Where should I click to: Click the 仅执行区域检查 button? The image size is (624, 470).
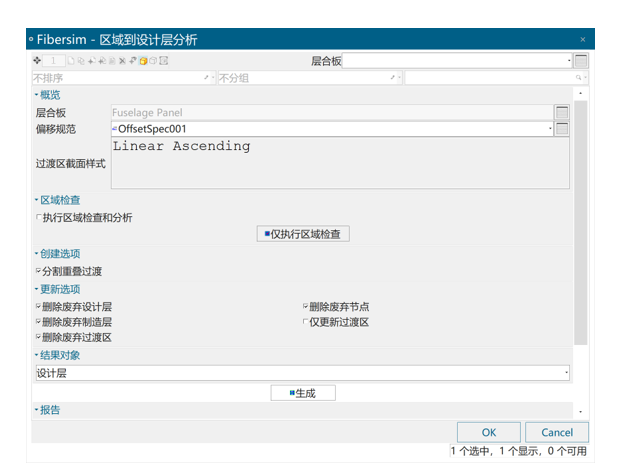(303, 234)
